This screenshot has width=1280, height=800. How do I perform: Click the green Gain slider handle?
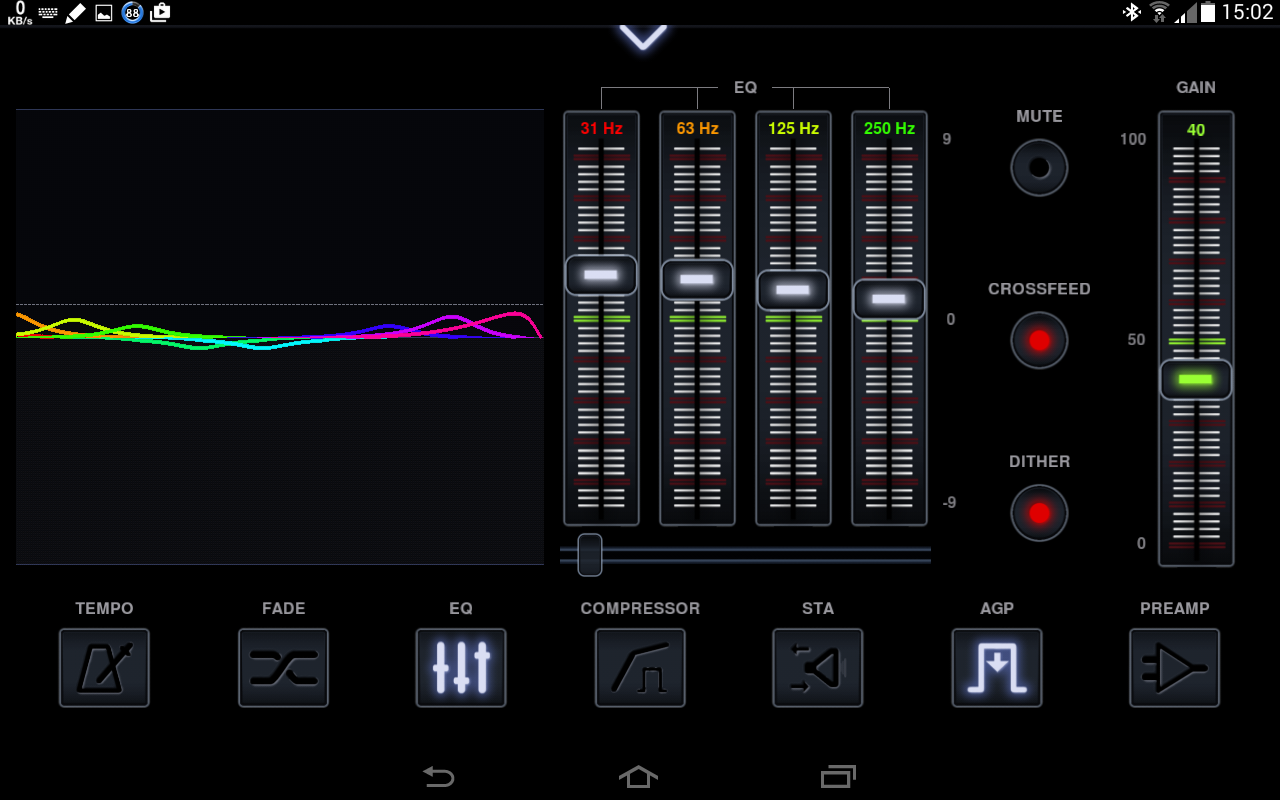point(1196,380)
